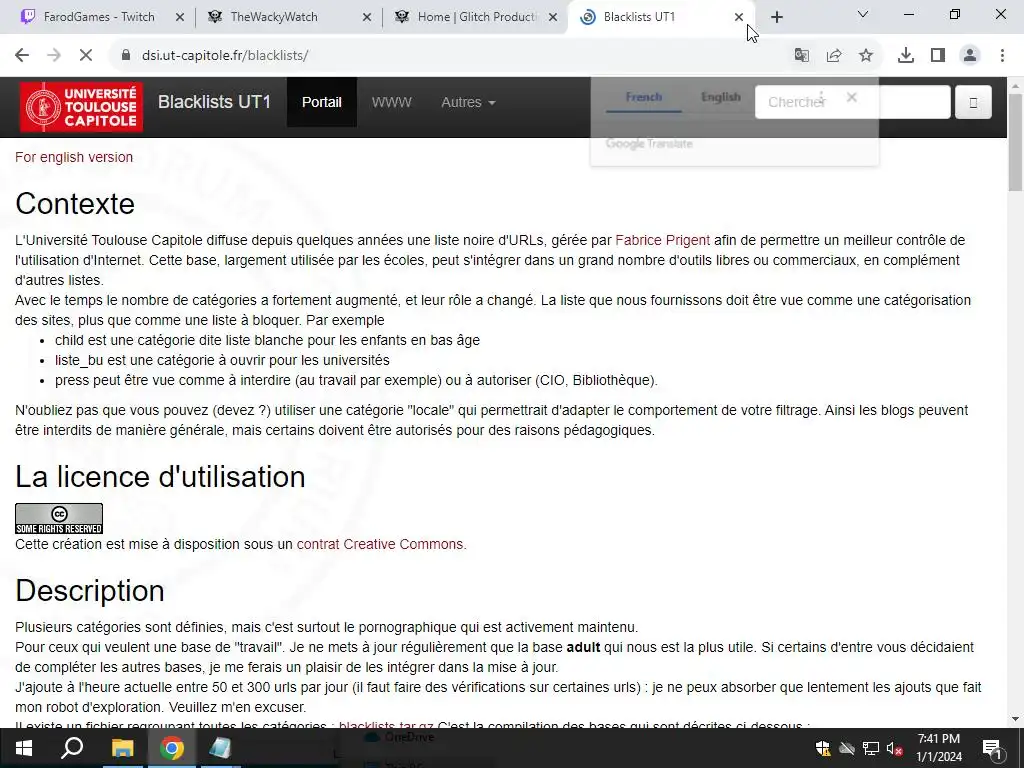Switch to FarodGames - Twitch tab
The height and width of the screenshot is (768, 1024).
tap(98, 17)
